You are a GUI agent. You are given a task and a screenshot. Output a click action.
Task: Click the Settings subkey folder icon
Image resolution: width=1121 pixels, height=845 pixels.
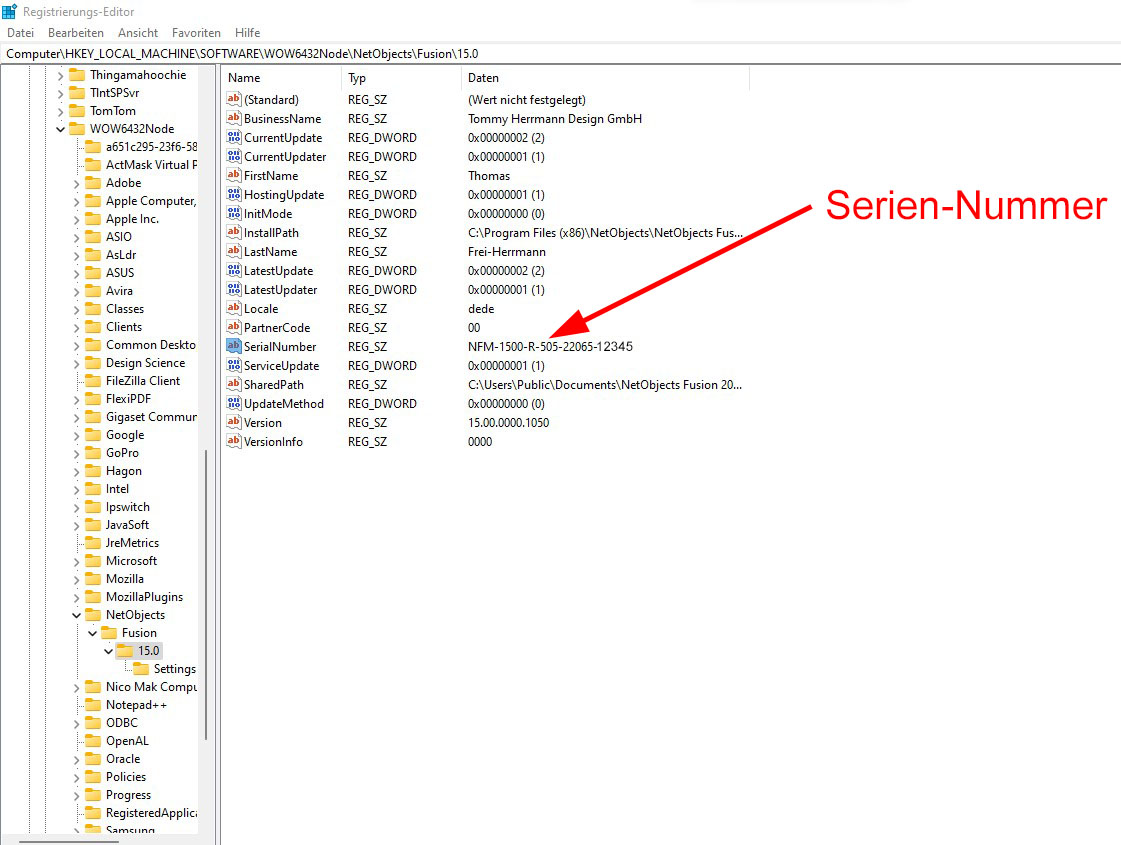click(141, 669)
